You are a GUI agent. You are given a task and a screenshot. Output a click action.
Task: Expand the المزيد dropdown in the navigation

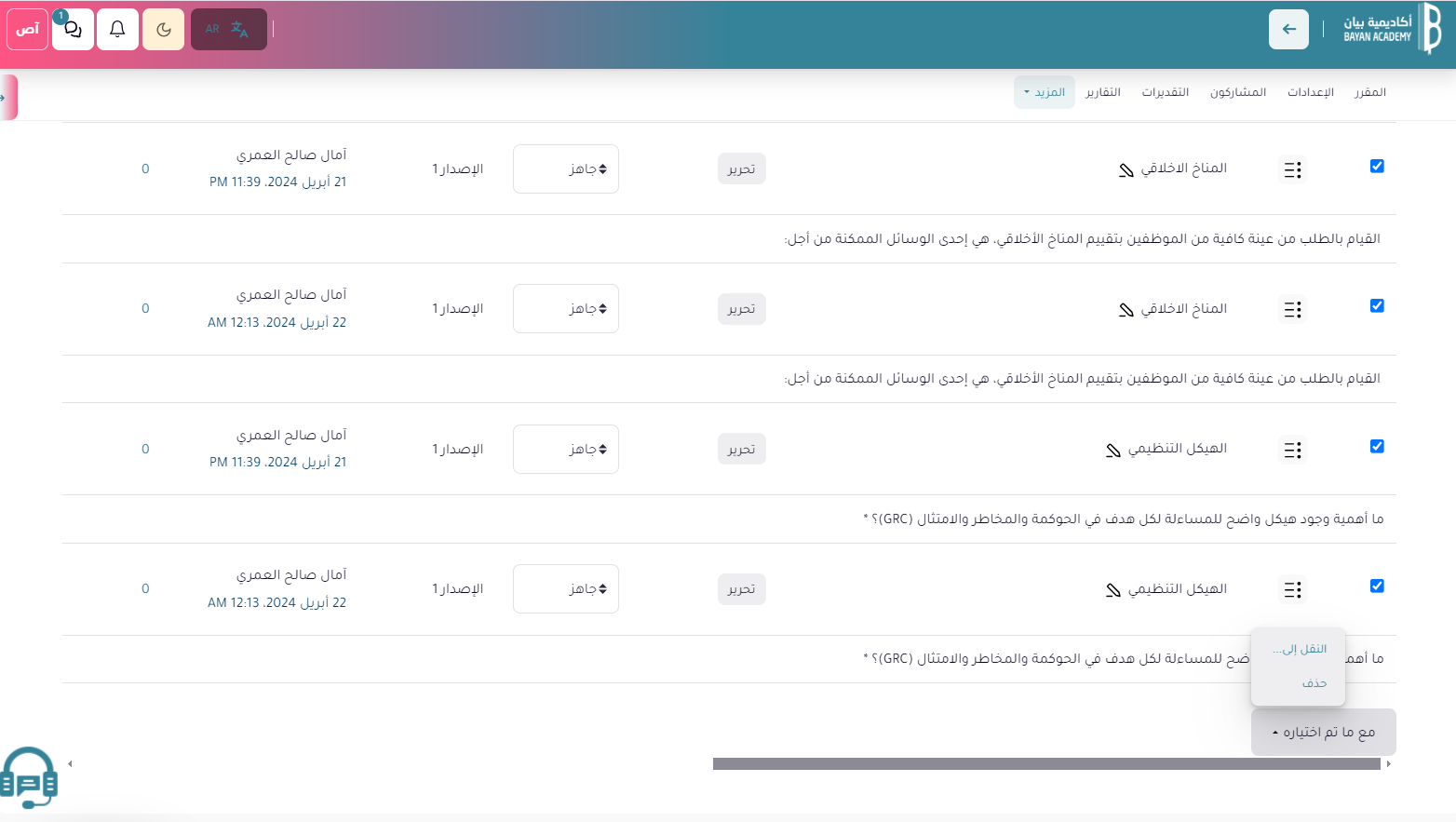pyautogui.click(x=1044, y=91)
